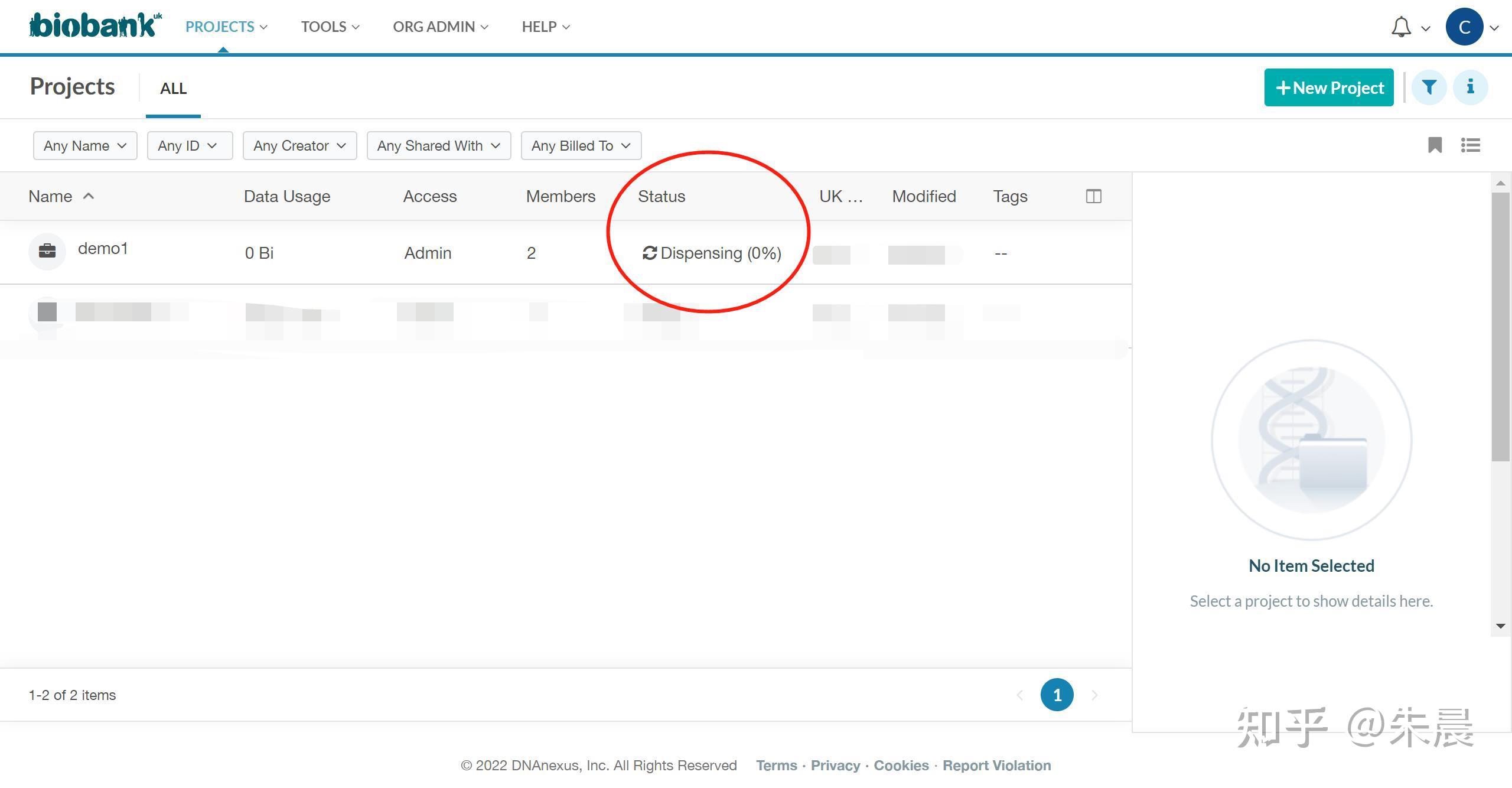
Task: Click the biobank UK logo
Action: [94, 25]
